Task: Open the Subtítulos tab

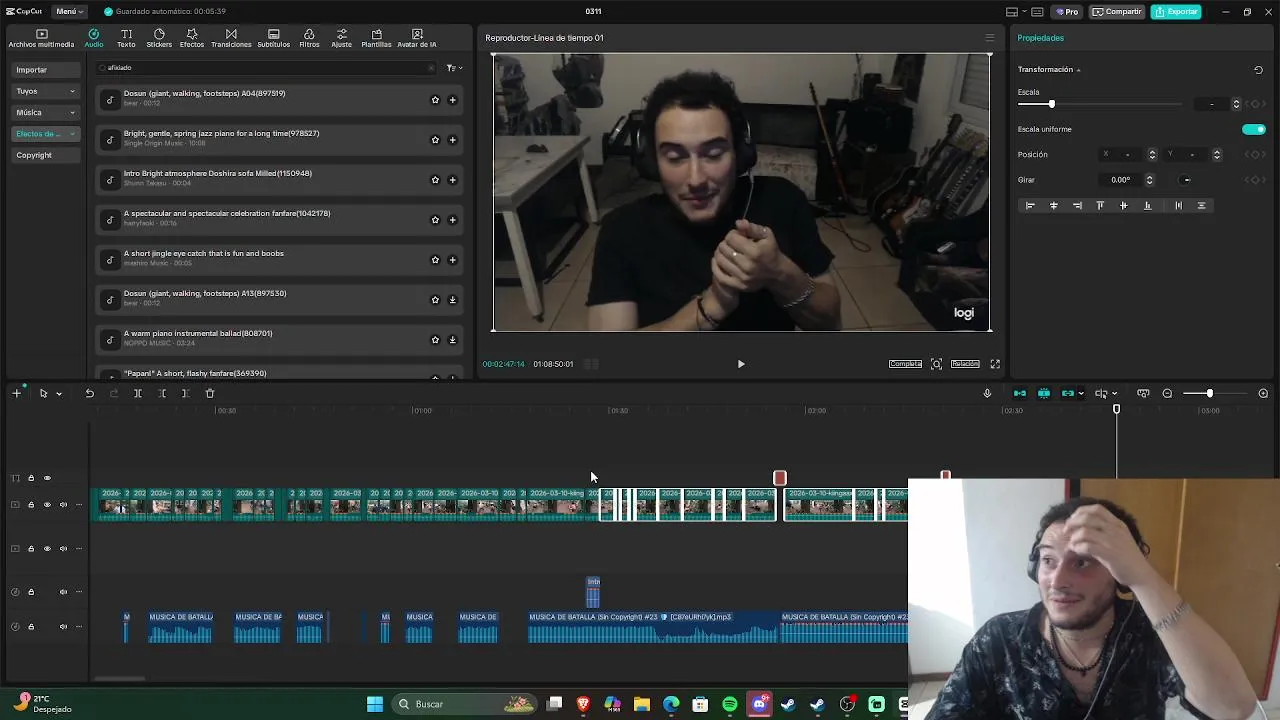Action: [x=274, y=38]
